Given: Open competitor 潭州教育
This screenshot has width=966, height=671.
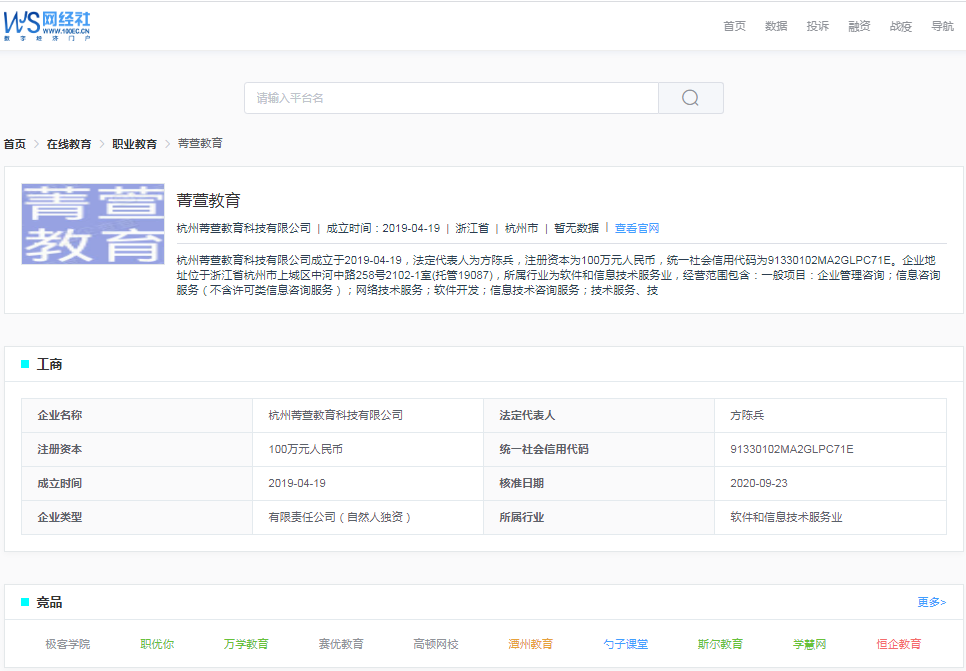Looking at the screenshot, I should (530, 644).
